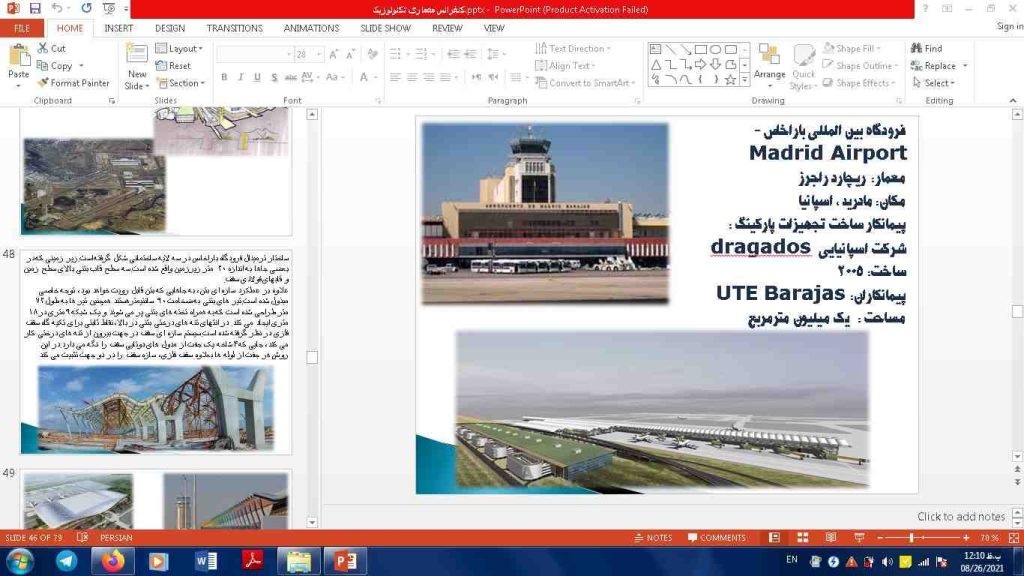The width and height of the screenshot is (1024, 576).
Task: Open Firefox from taskbar
Action: pos(112,561)
